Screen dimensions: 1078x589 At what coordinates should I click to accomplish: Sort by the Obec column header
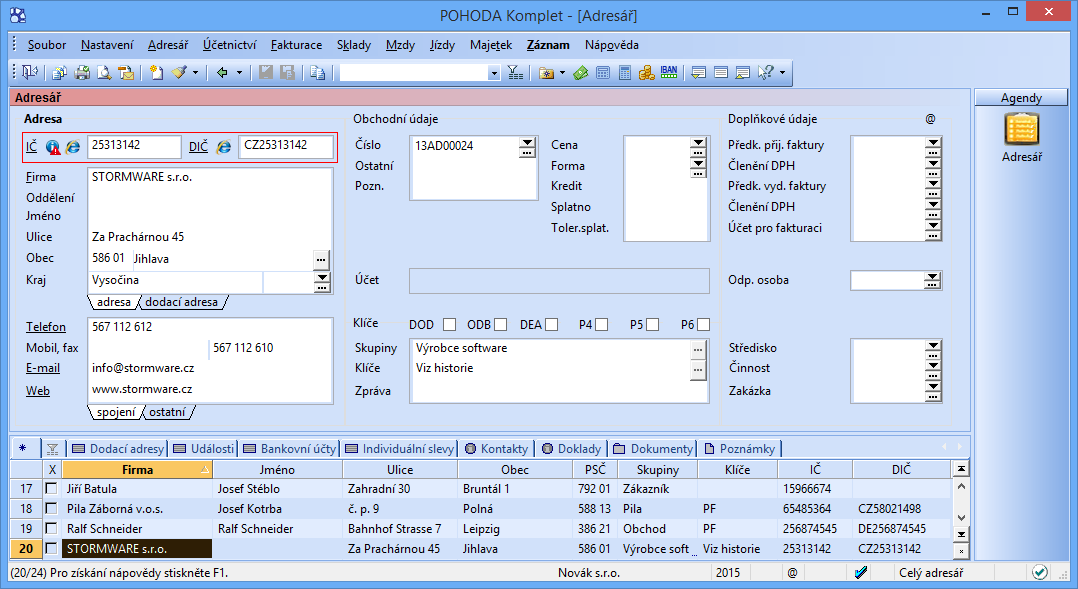coord(515,469)
